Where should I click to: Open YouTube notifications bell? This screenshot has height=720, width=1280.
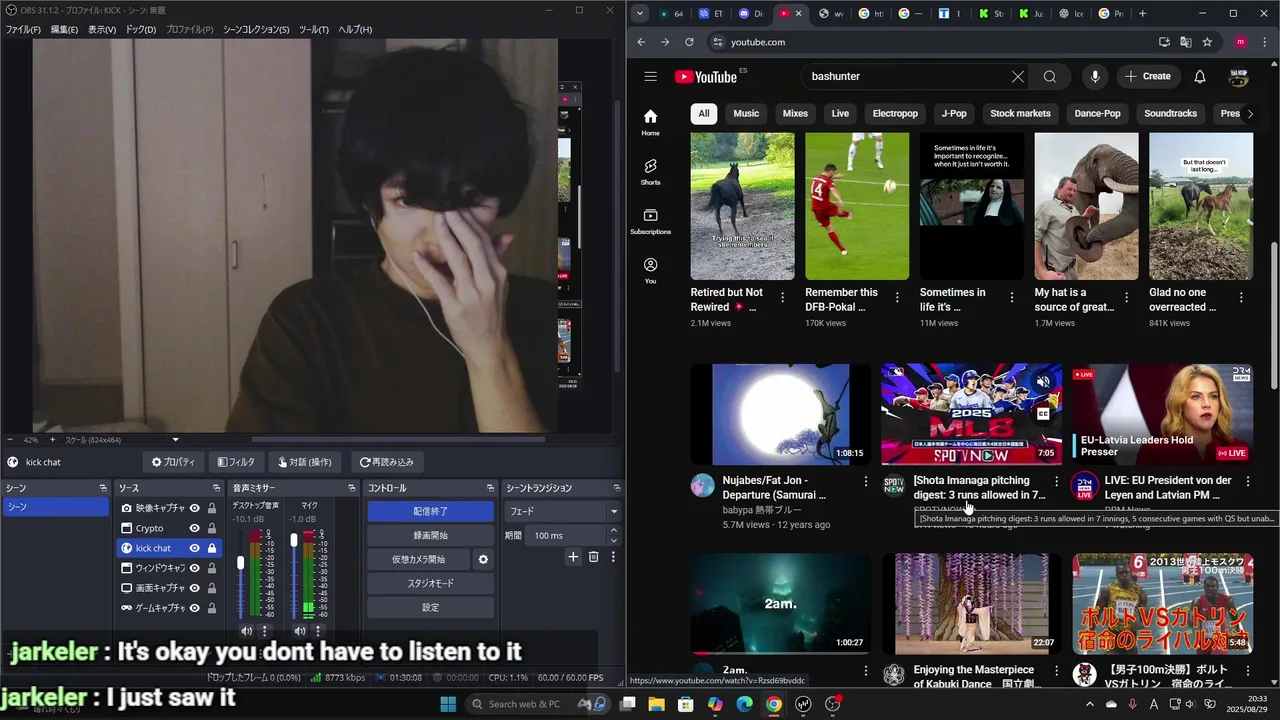1200,76
